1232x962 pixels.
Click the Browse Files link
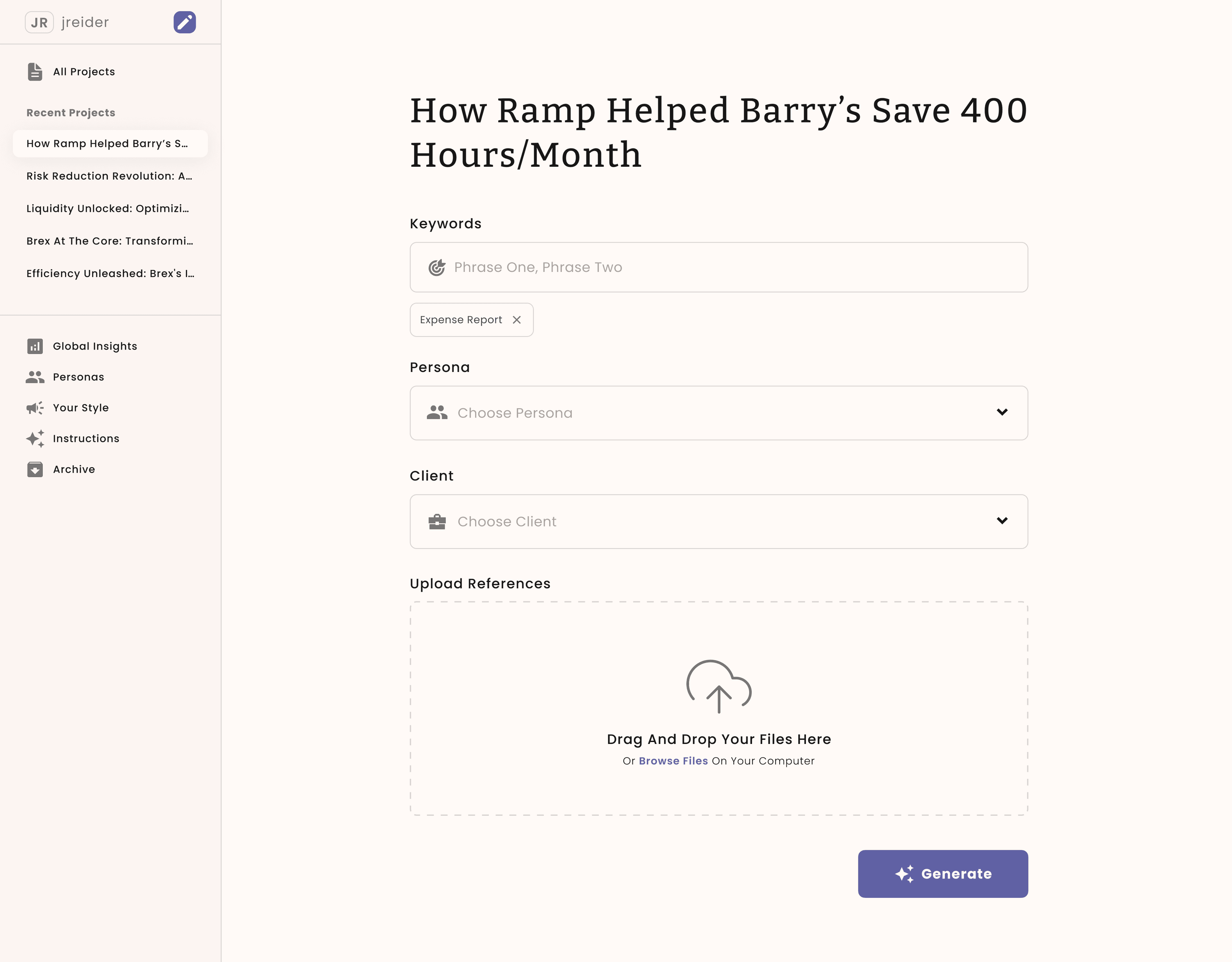(x=673, y=761)
